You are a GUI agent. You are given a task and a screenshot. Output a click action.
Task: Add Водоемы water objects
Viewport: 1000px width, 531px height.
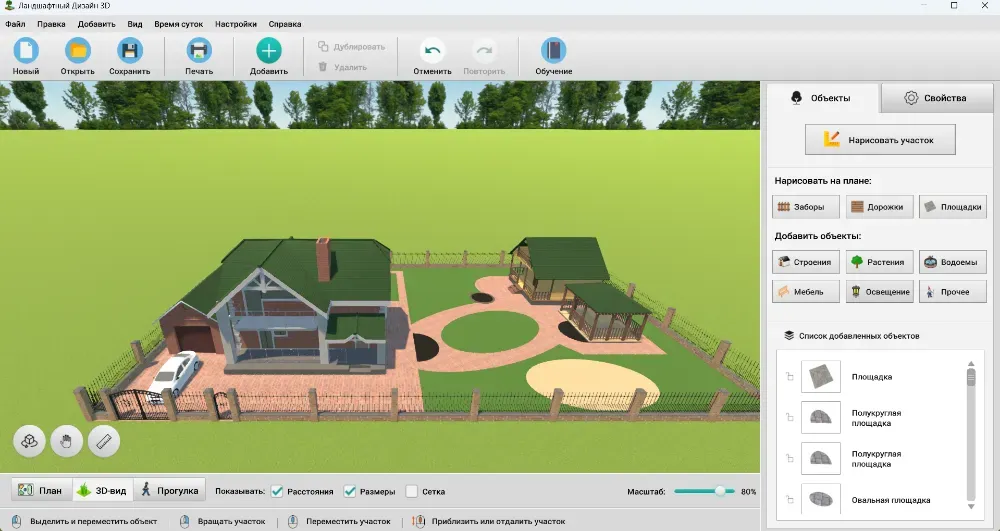[x=953, y=262]
